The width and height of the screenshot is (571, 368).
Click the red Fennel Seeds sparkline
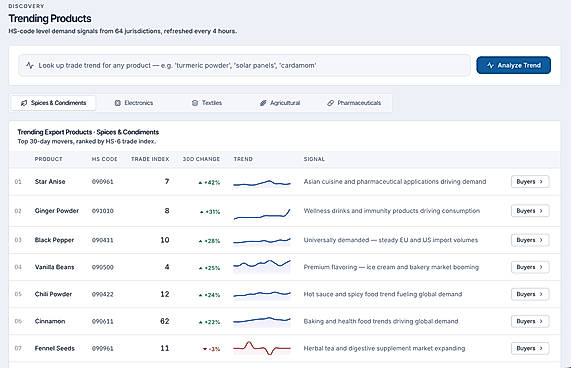pyautogui.click(x=262, y=348)
